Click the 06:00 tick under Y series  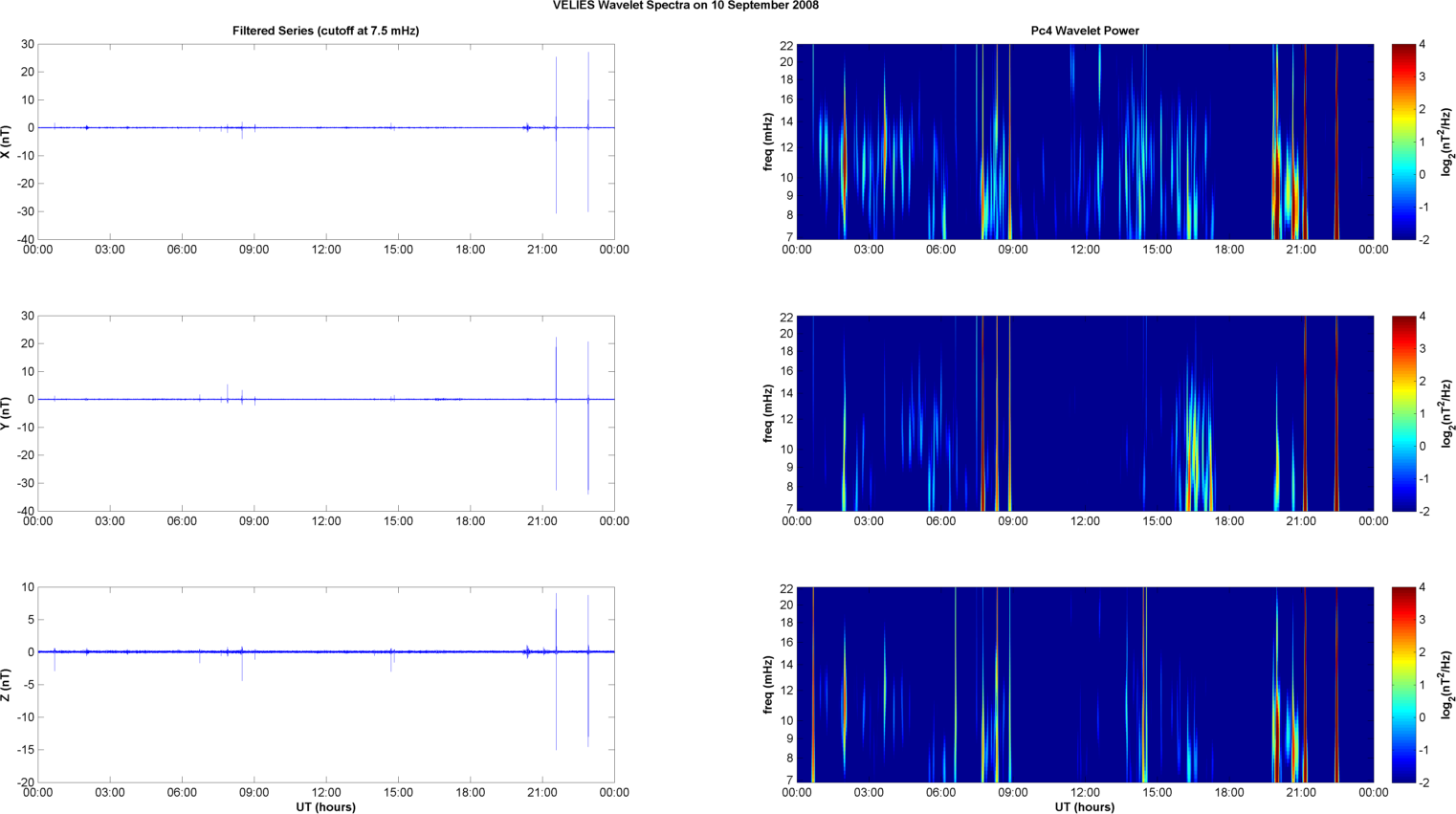(x=182, y=521)
